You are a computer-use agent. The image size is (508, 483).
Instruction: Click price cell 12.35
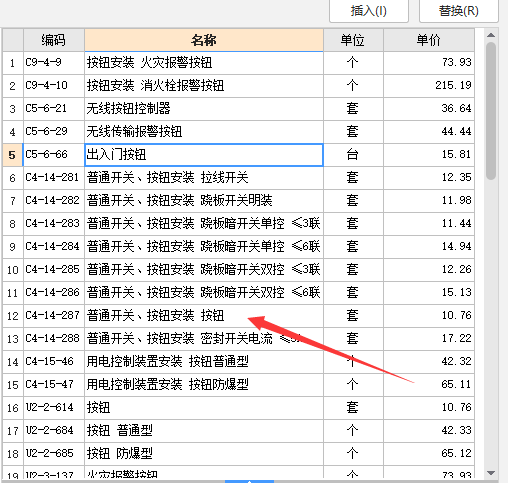(429, 178)
